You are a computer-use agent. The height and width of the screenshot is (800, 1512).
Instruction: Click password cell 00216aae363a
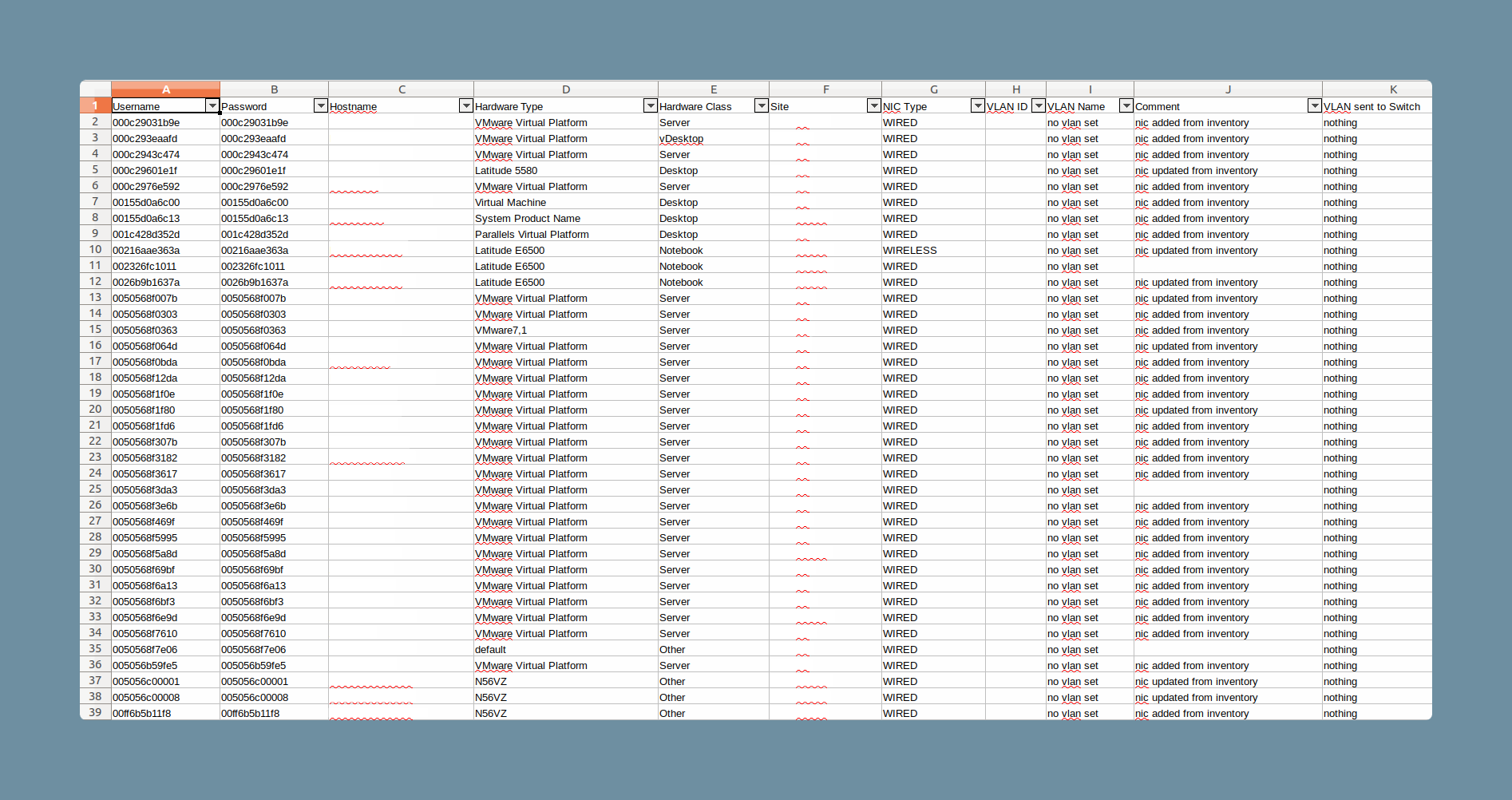coord(274,250)
